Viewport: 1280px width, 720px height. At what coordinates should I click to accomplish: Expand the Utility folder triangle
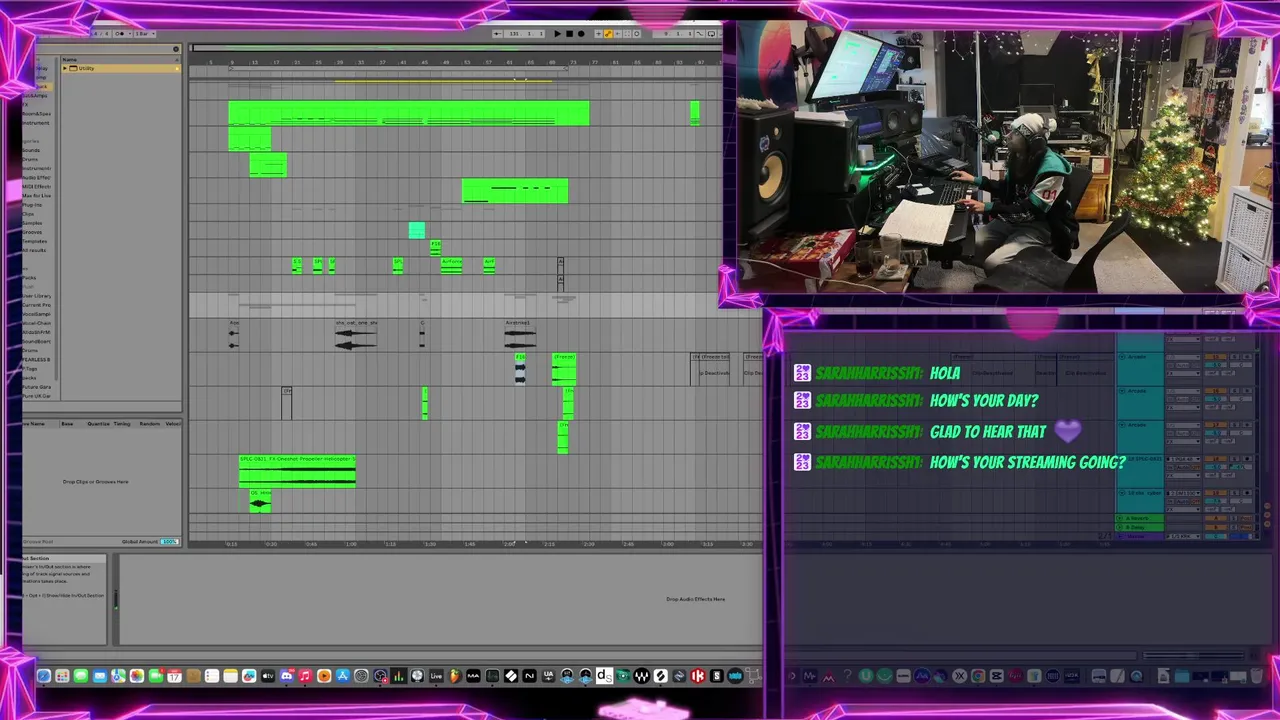pos(65,68)
